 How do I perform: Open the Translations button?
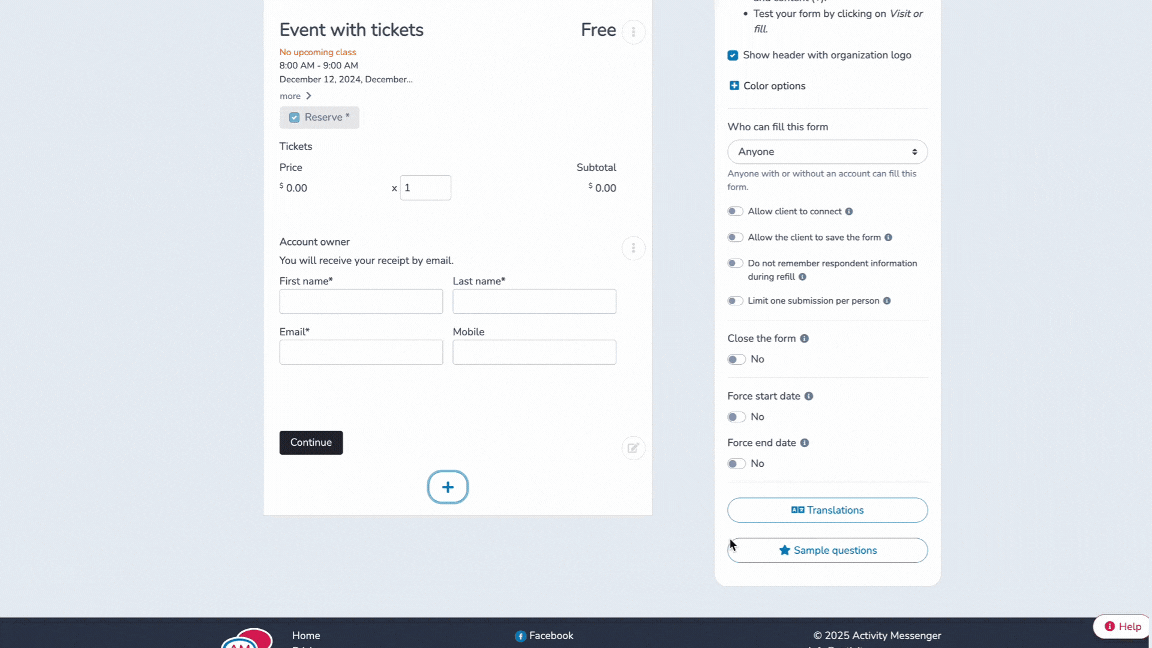(827, 510)
